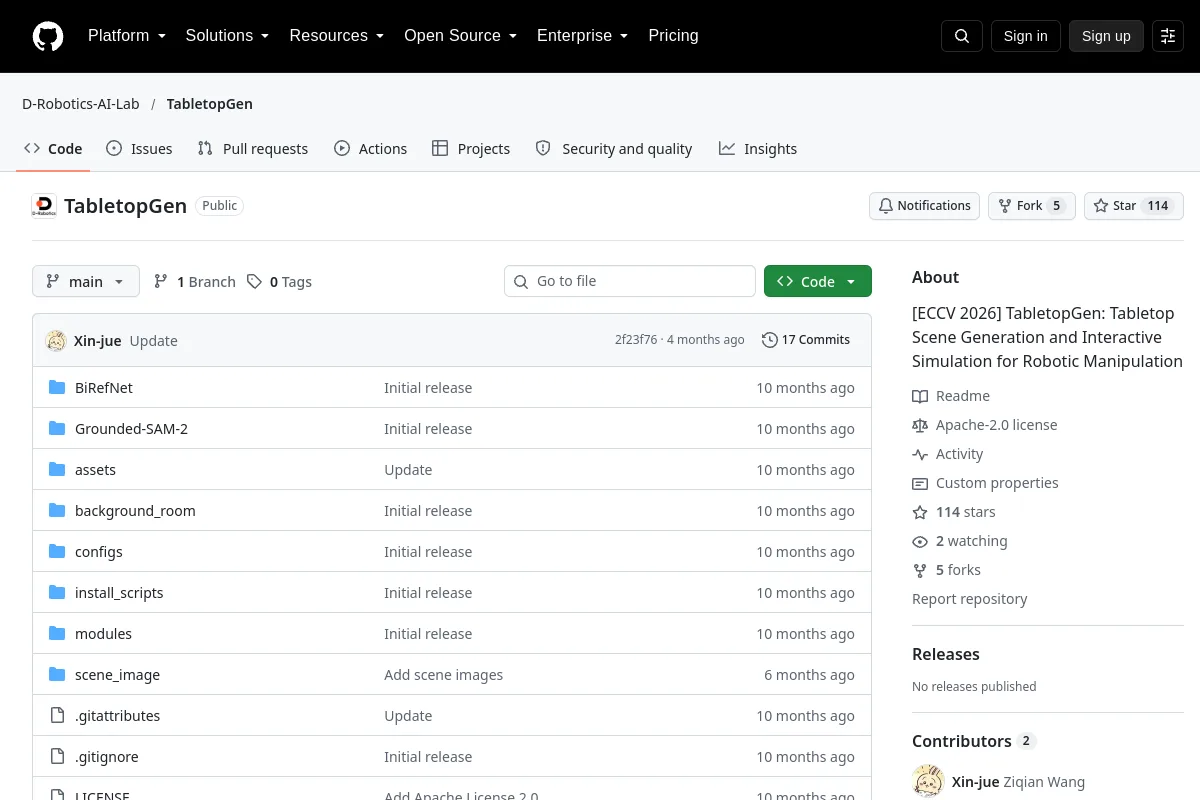
Task: Click the .gitignore file icon
Action: click(x=57, y=757)
